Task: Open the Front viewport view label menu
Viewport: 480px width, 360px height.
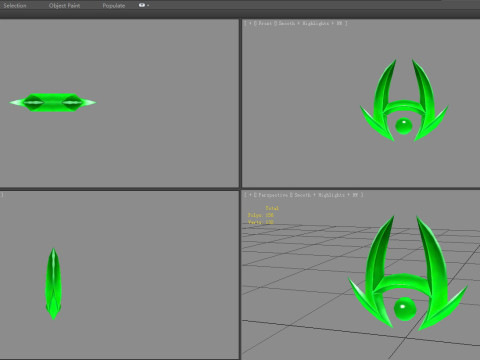Action: coord(265,23)
